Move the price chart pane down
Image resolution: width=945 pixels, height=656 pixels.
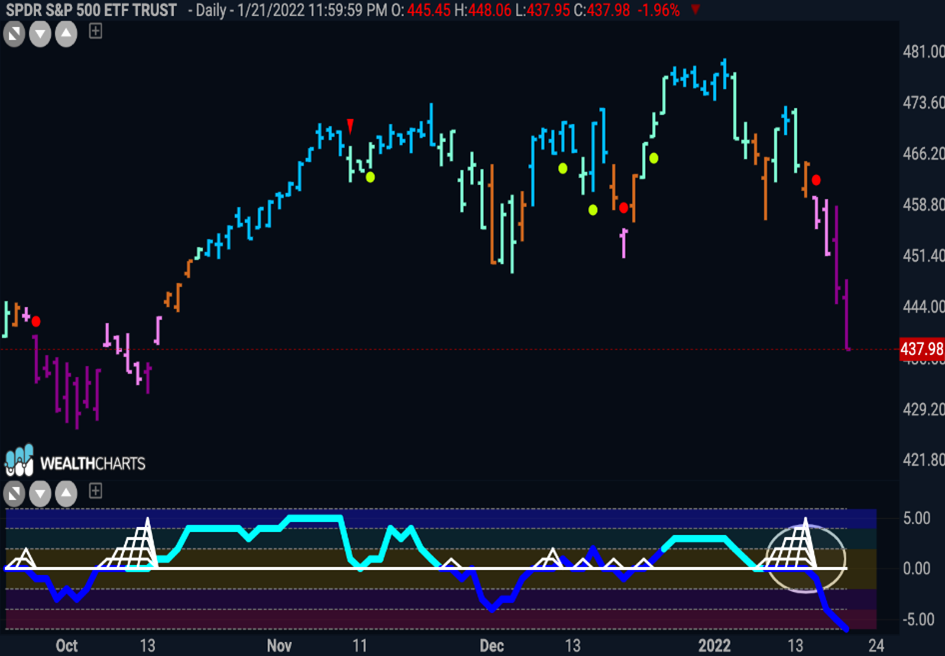(x=40, y=34)
